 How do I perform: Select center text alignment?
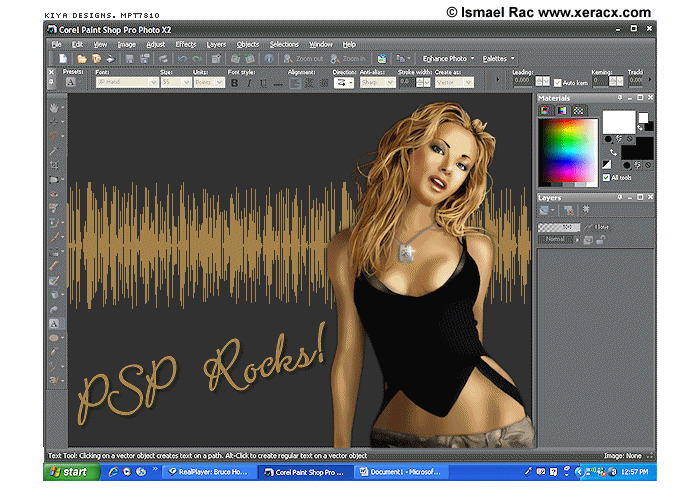tap(309, 83)
